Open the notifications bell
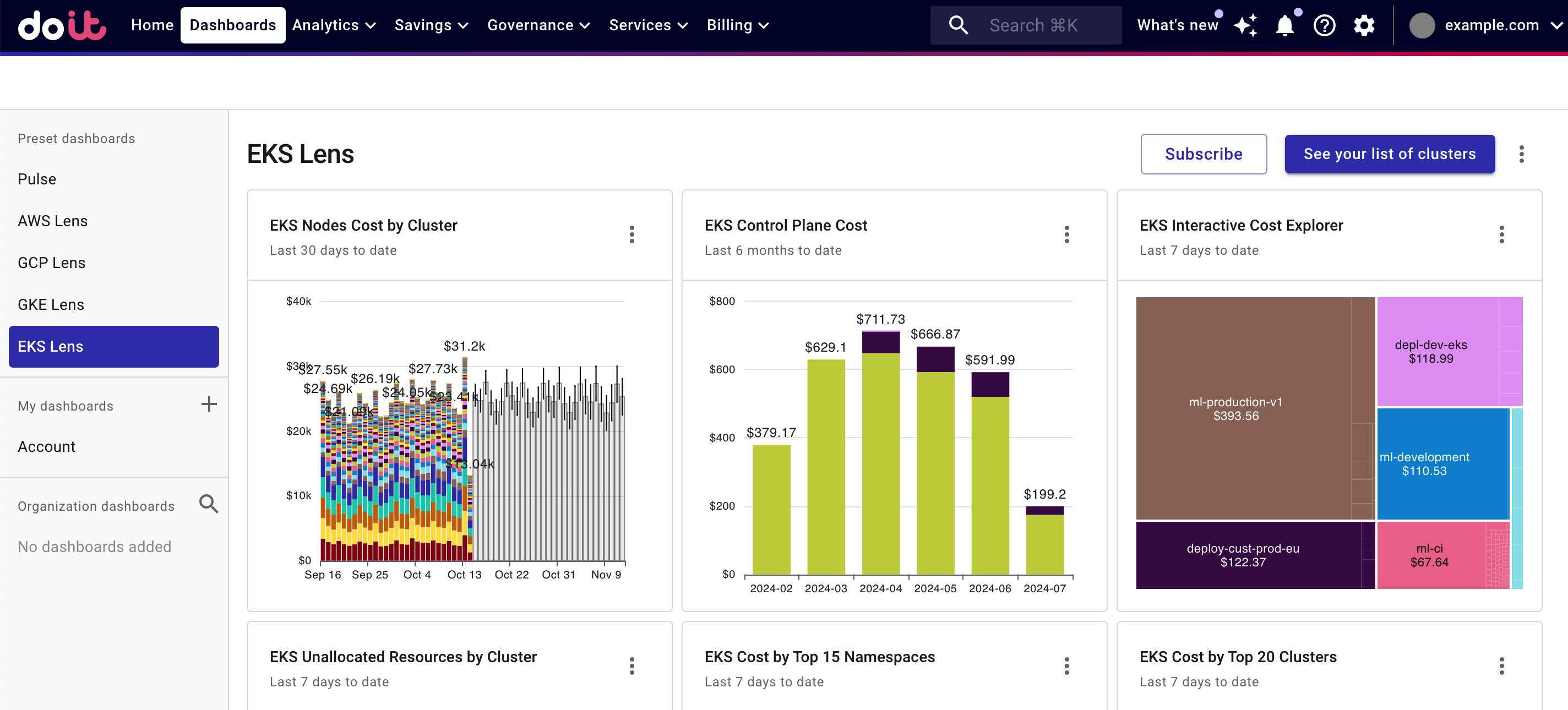This screenshot has width=1568, height=710. point(1284,25)
